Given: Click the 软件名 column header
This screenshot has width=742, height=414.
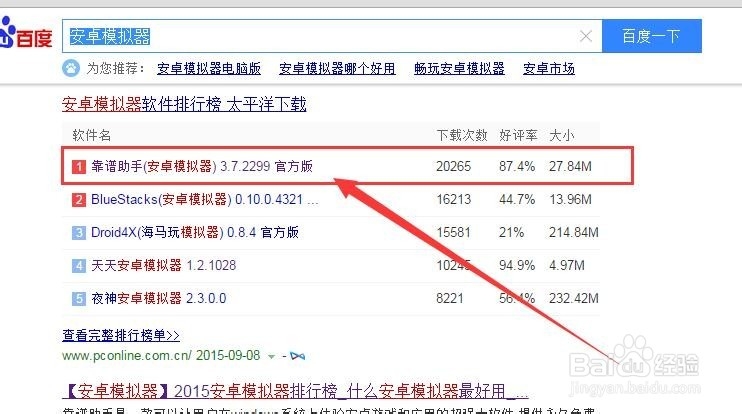Looking at the screenshot, I should pos(91,135).
